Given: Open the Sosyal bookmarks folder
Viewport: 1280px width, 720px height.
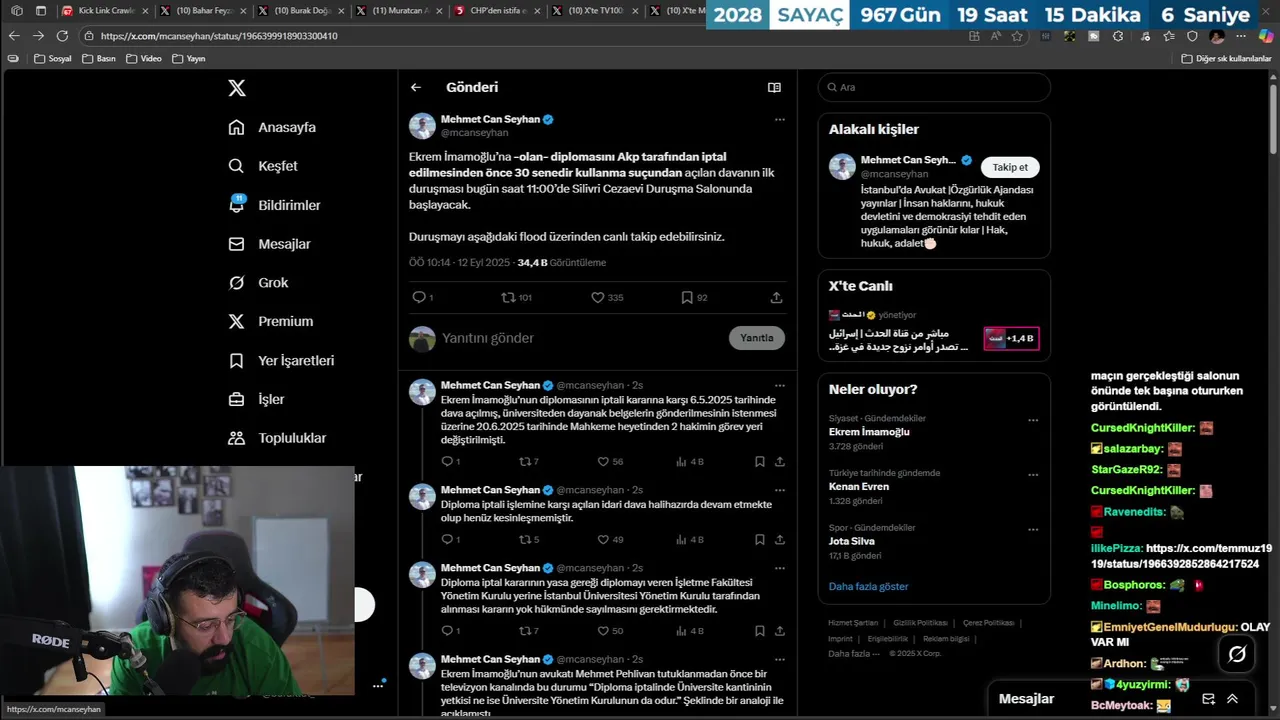Looking at the screenshot, I should tap(53, 58).
